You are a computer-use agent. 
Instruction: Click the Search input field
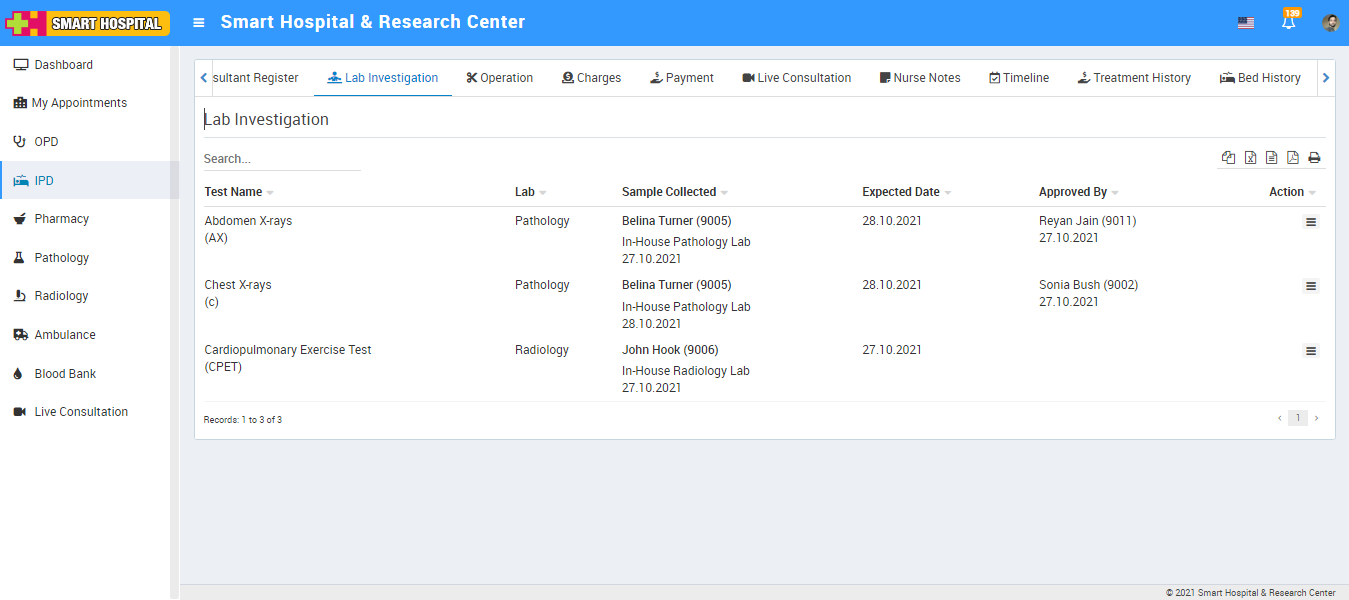coord(281,159)
